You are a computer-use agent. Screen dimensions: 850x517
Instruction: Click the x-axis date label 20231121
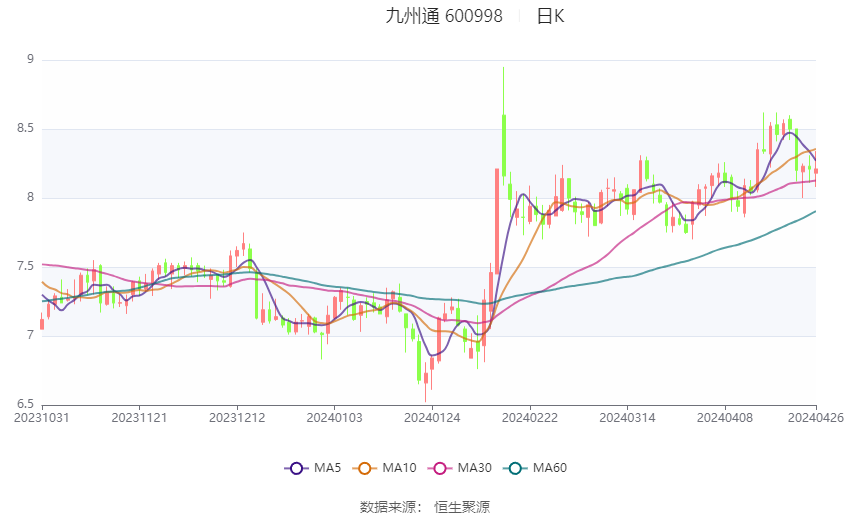point(139,418)
